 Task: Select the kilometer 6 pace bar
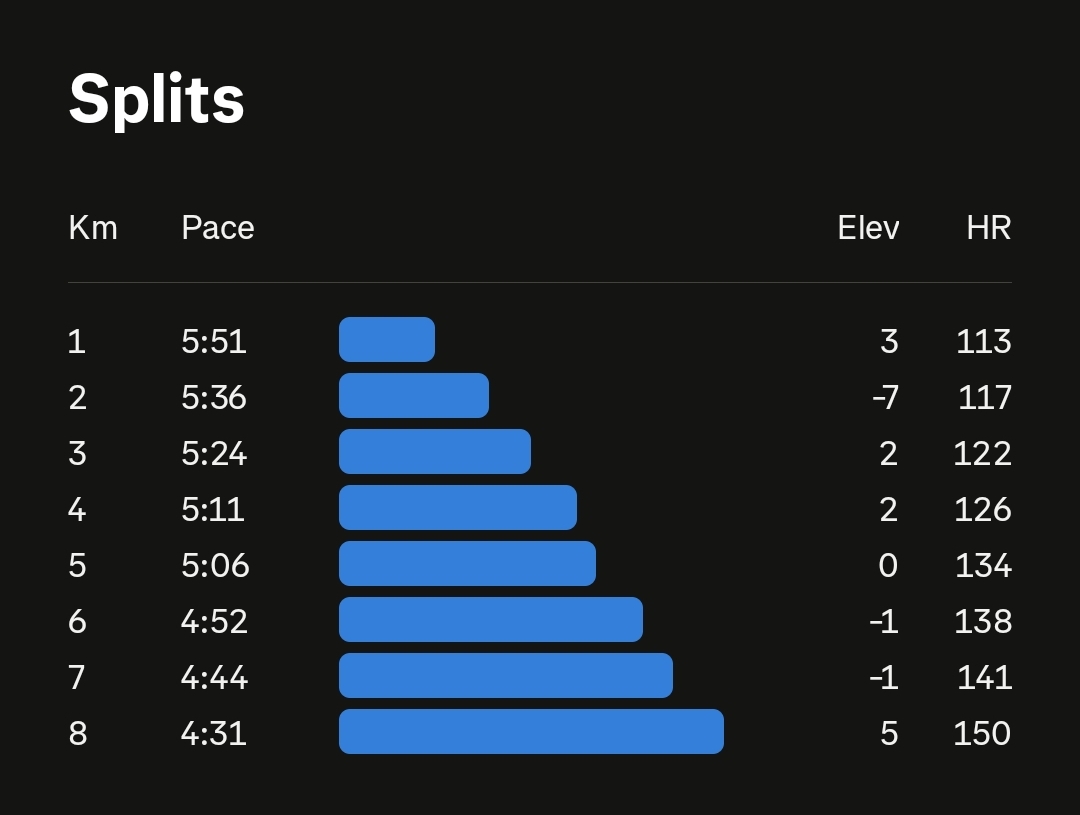click(x=491, y=620)
